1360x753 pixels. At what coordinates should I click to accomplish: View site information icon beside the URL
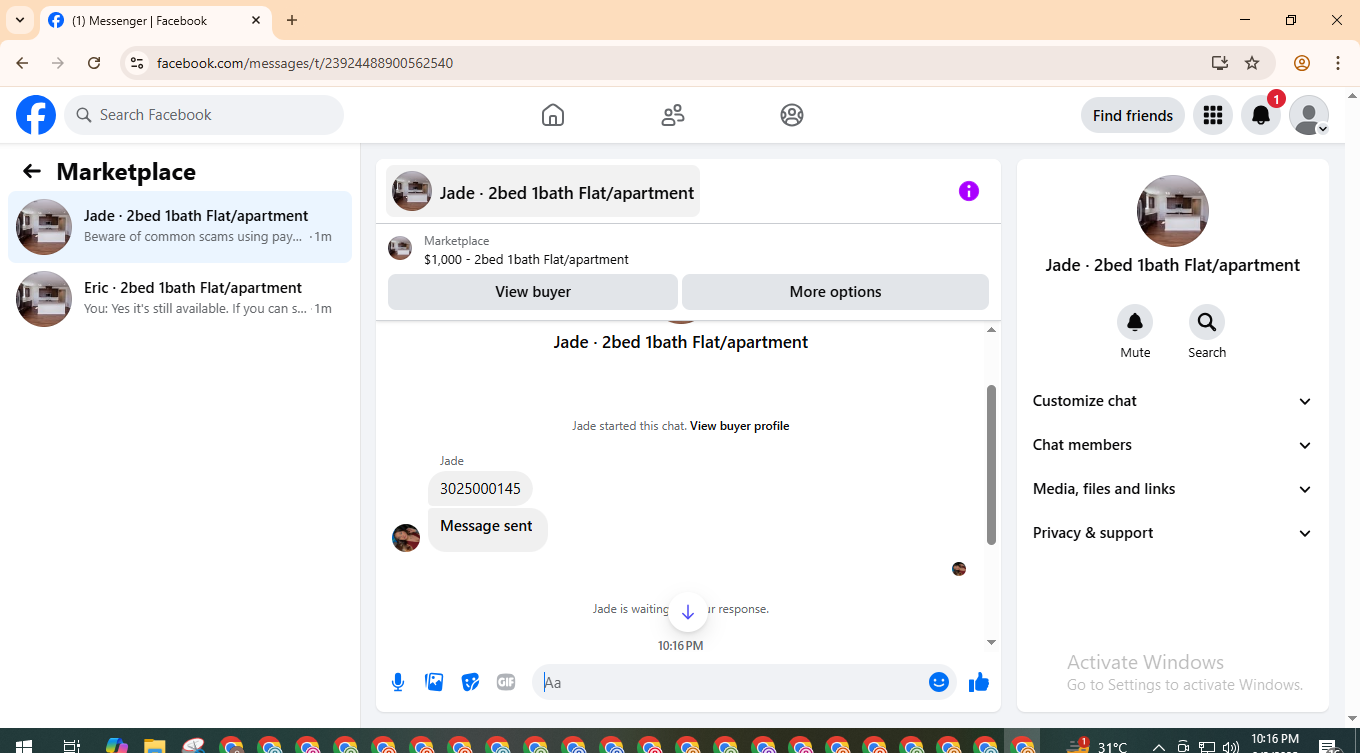pos(138,63)
